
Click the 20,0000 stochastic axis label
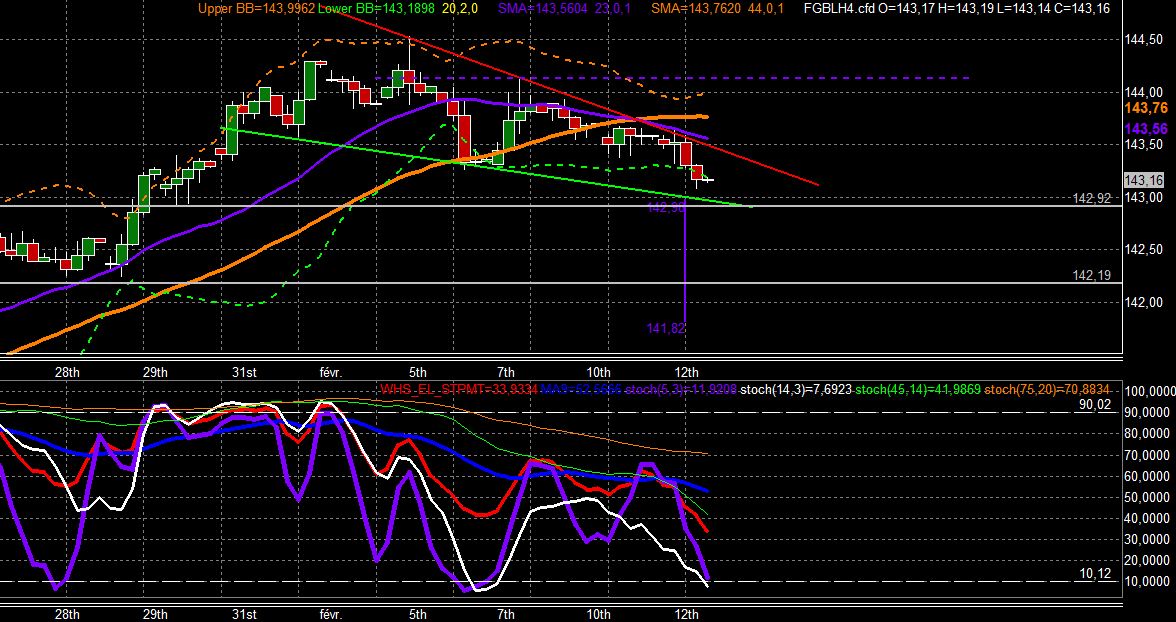[x=1148, y=560]
